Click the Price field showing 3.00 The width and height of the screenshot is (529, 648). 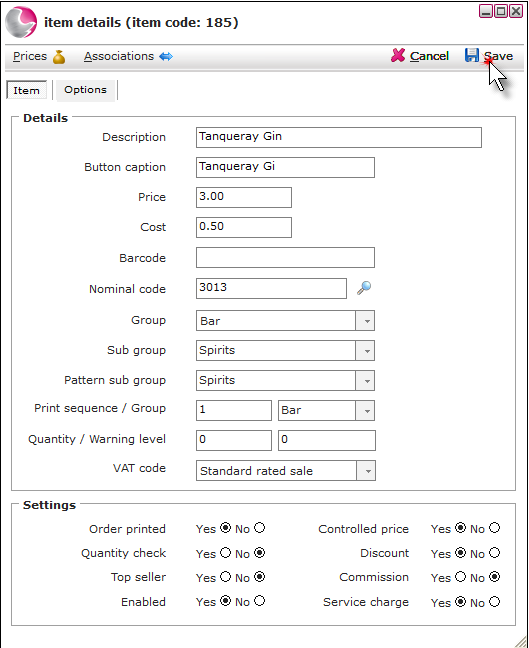pos(244,198)
